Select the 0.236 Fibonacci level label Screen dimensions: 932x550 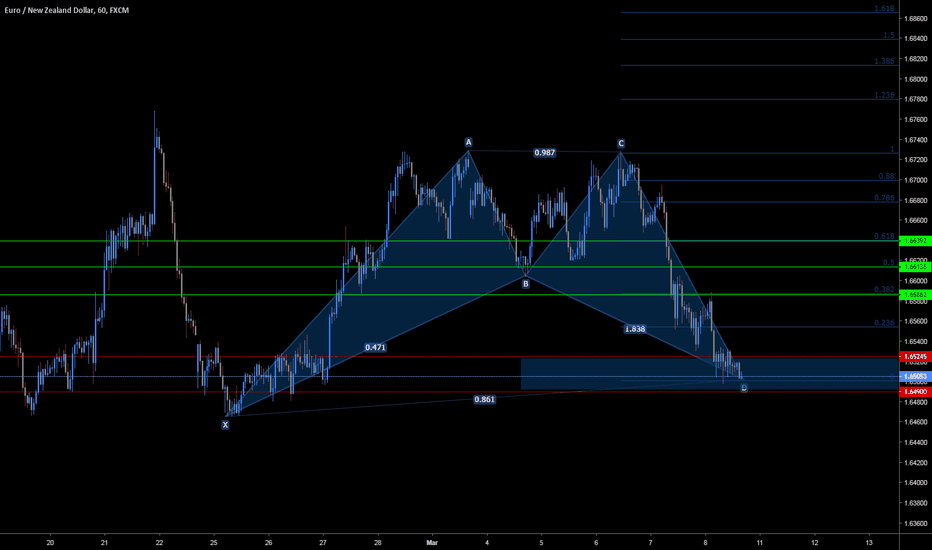pos(884,323)
